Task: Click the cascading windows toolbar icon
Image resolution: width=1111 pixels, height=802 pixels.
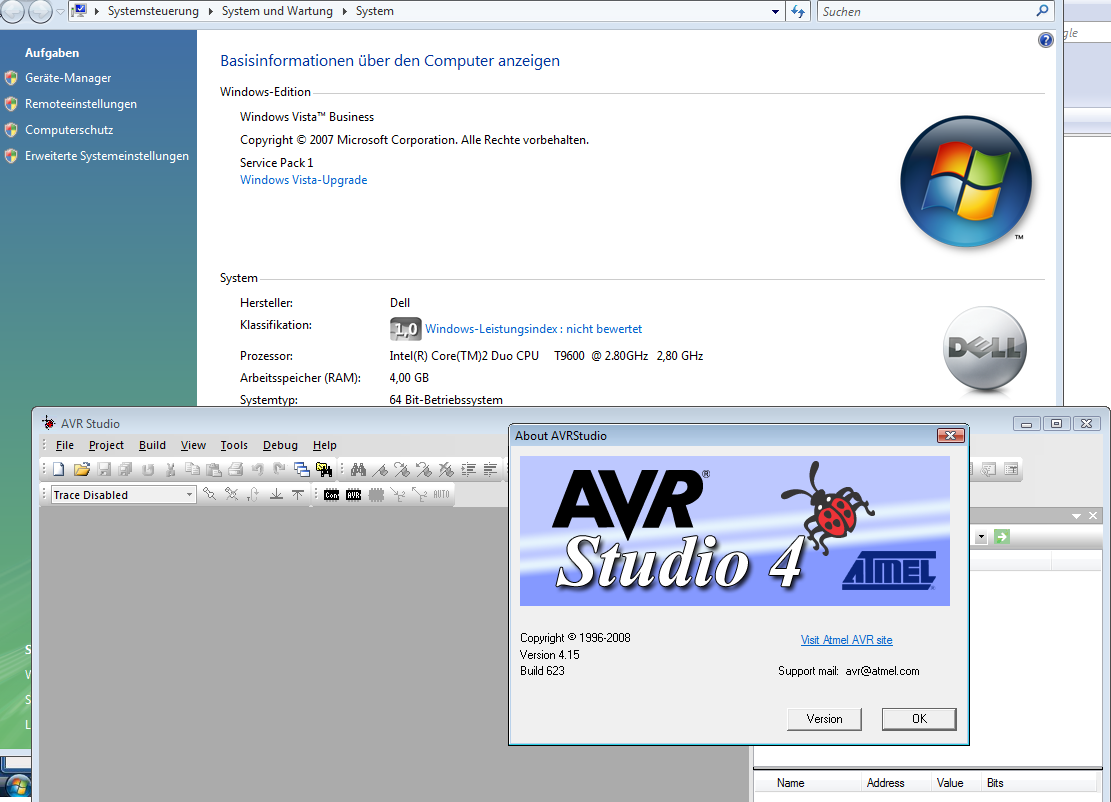Action: (302, 469)
